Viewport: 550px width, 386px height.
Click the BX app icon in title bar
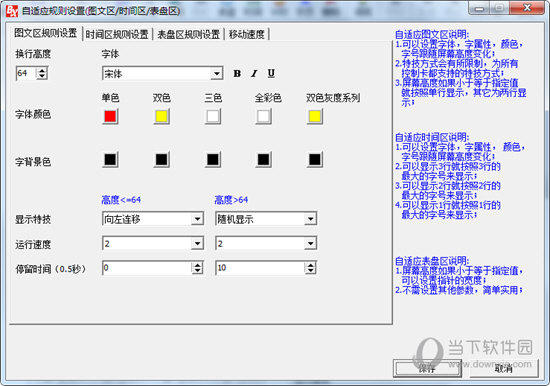tap(12, 11)
